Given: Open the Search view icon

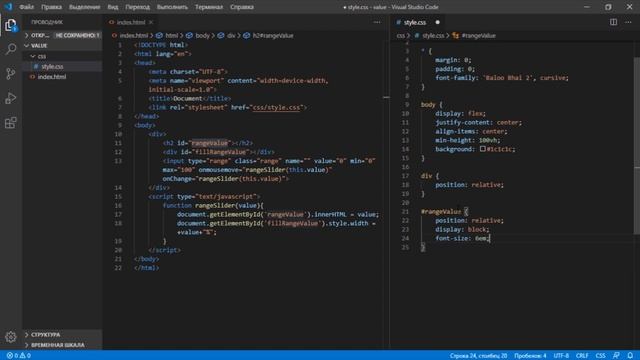Looking at the screenshot, I should pos(11,49).
